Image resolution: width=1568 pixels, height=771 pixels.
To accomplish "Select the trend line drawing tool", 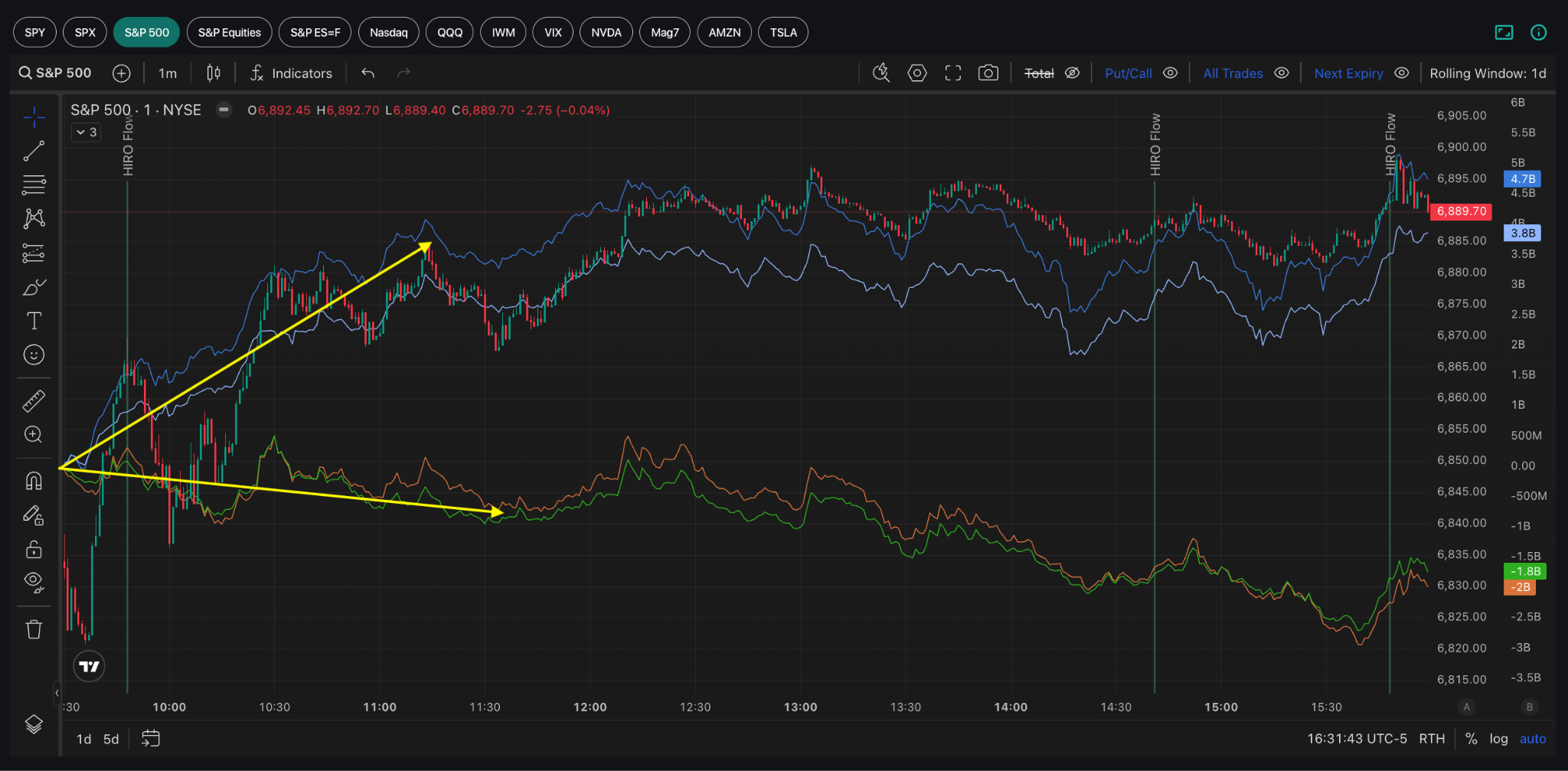I will pos(34,152).
